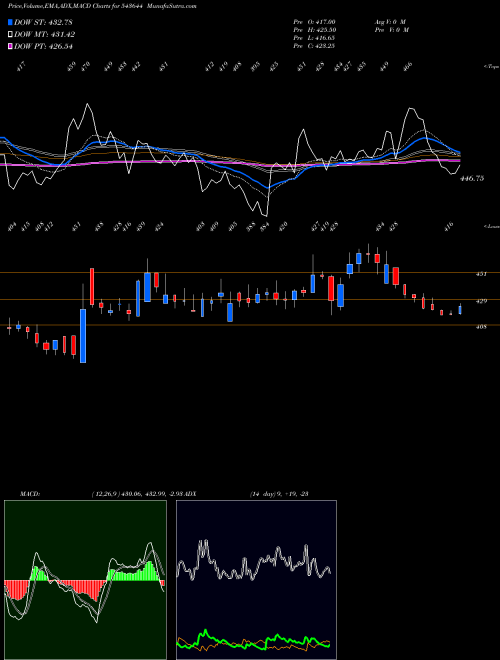Click the 451 price level label
The width and height of the screenshot is (500, 660).
click(481, 274)
